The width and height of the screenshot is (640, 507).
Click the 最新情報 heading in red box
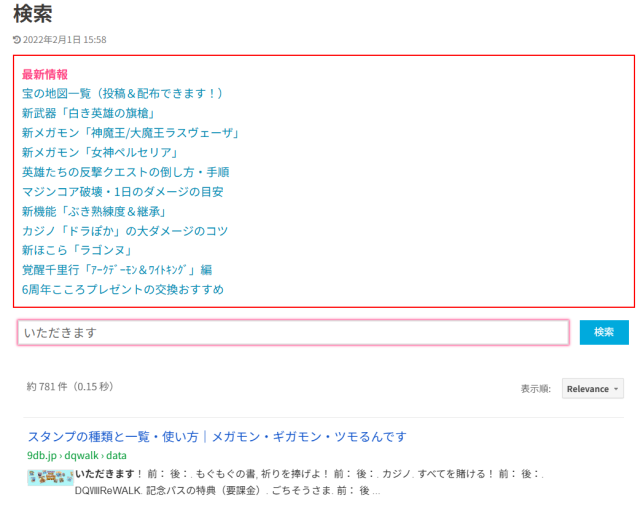[x=45, y=74]
